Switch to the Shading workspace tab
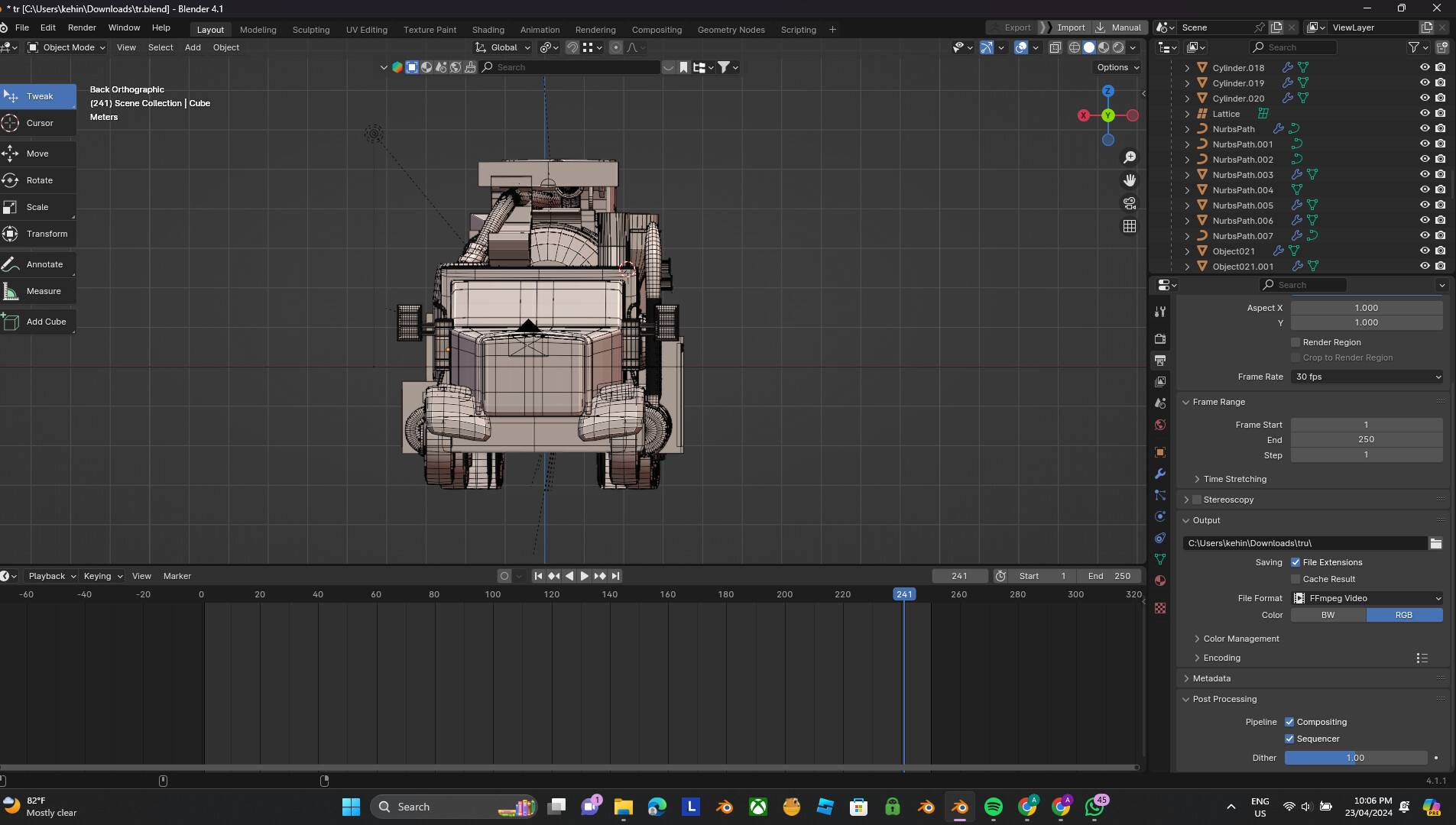This screenshot has width=1456, height=825. pyautogui.click(x=488, y=29)
